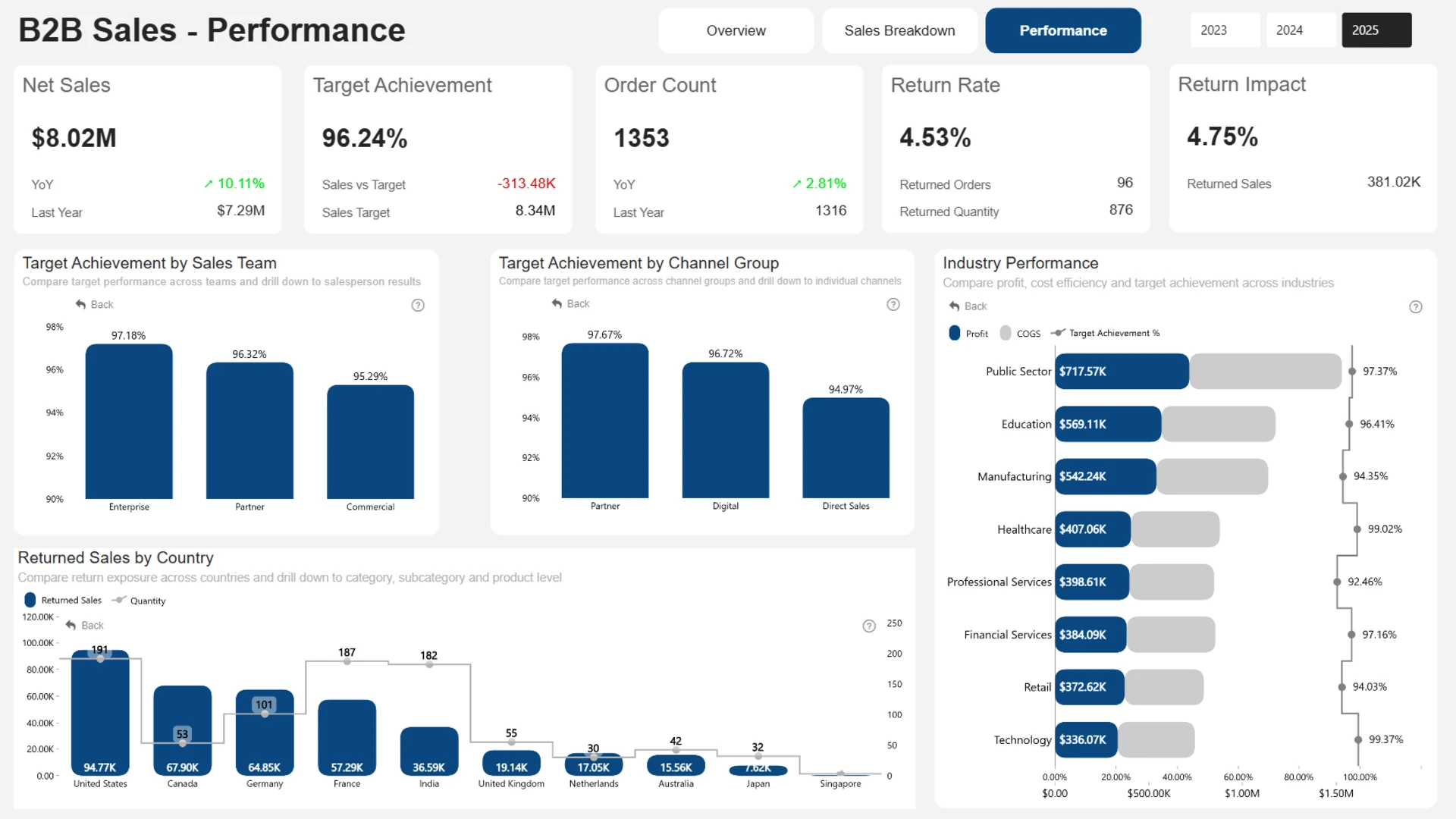Filter dashboard to year 2023
This screenshot has height=819, width=1456.
(1225, 30)
